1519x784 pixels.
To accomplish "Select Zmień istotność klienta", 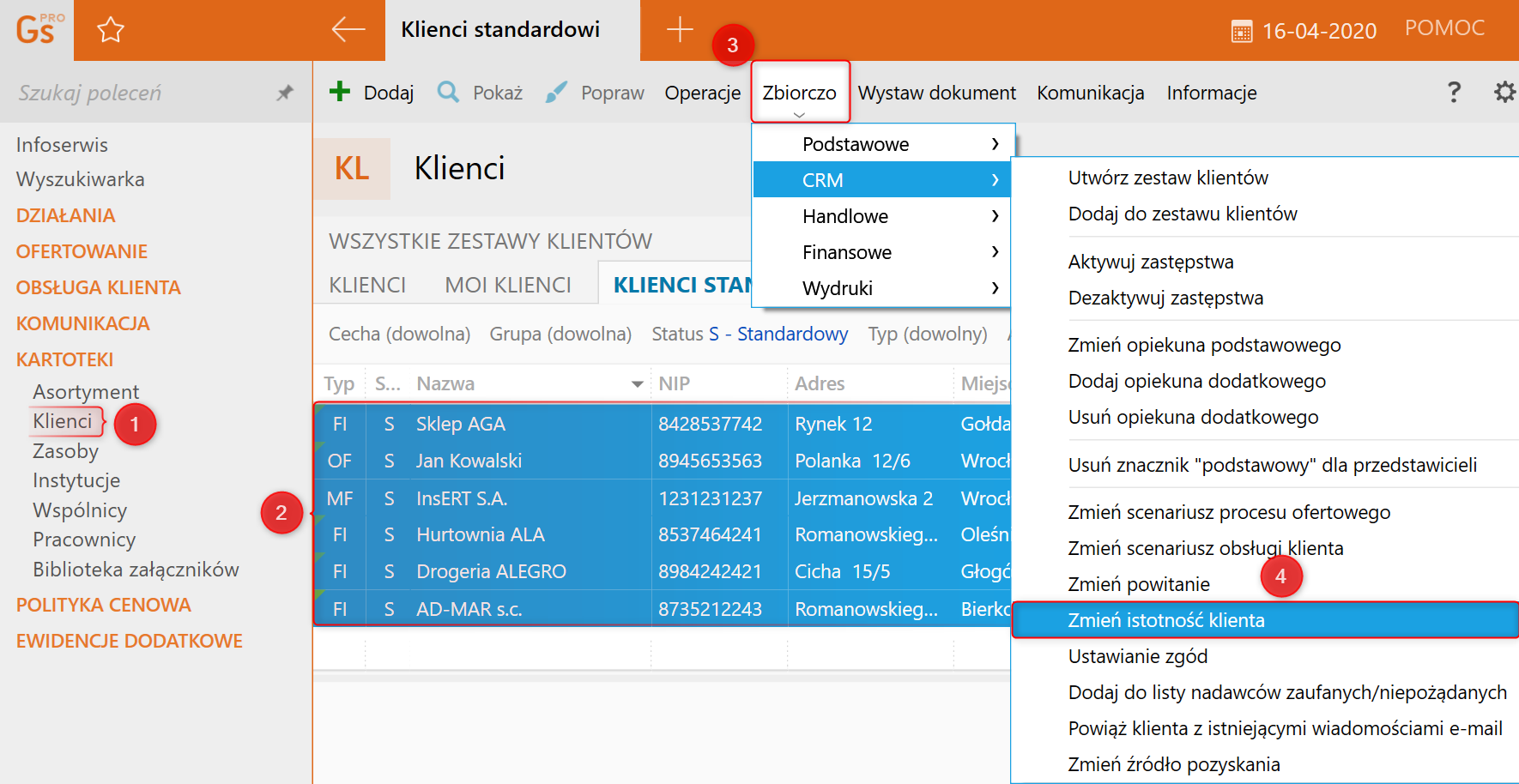I will point(1265,620).
